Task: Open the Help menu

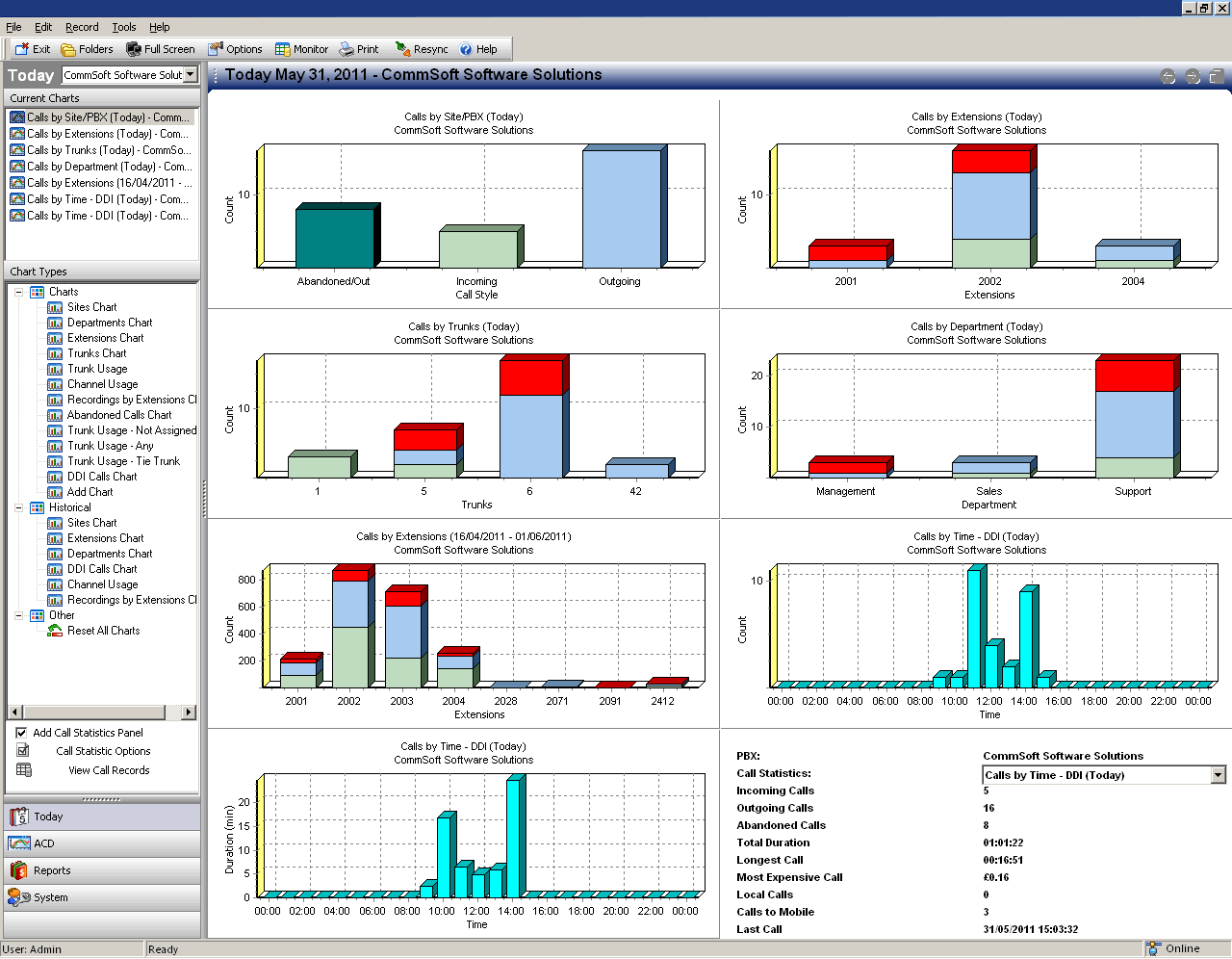Action: pos(160,27)
